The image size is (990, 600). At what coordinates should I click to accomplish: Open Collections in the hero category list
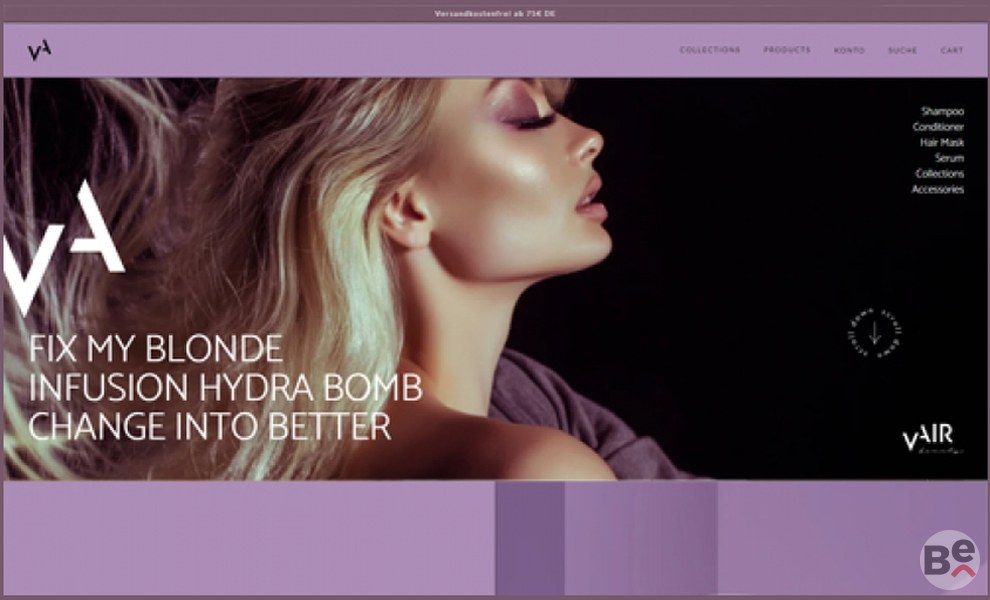coord(939,174)
